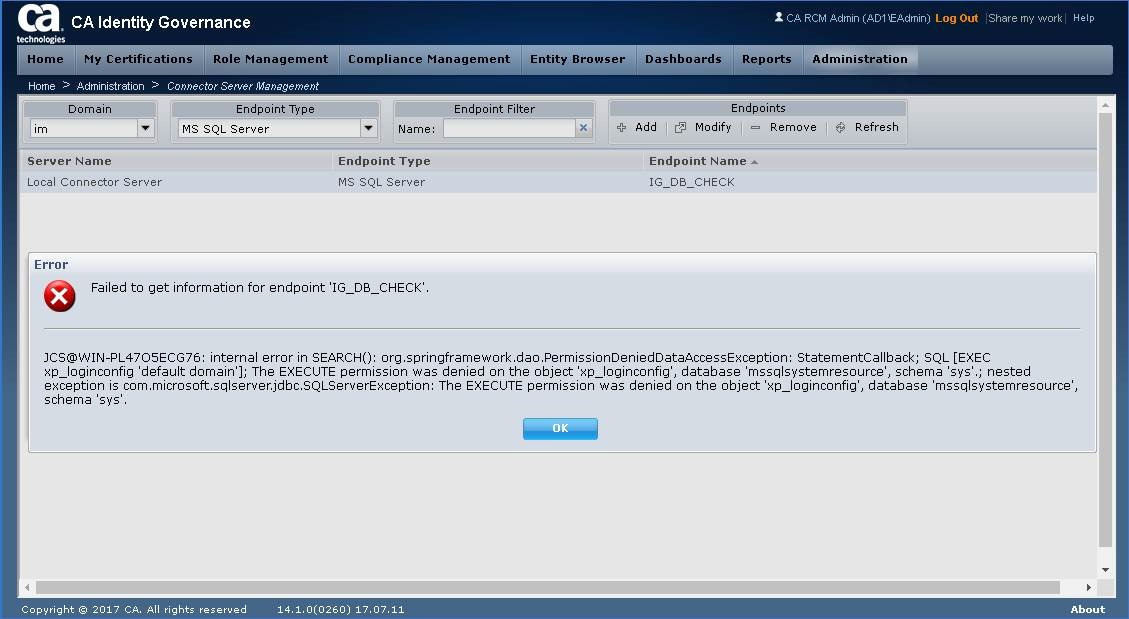1129x619 pixels.
Task: Focus the Endpoint Filter Name input field
Action: [x=510, y=128]
